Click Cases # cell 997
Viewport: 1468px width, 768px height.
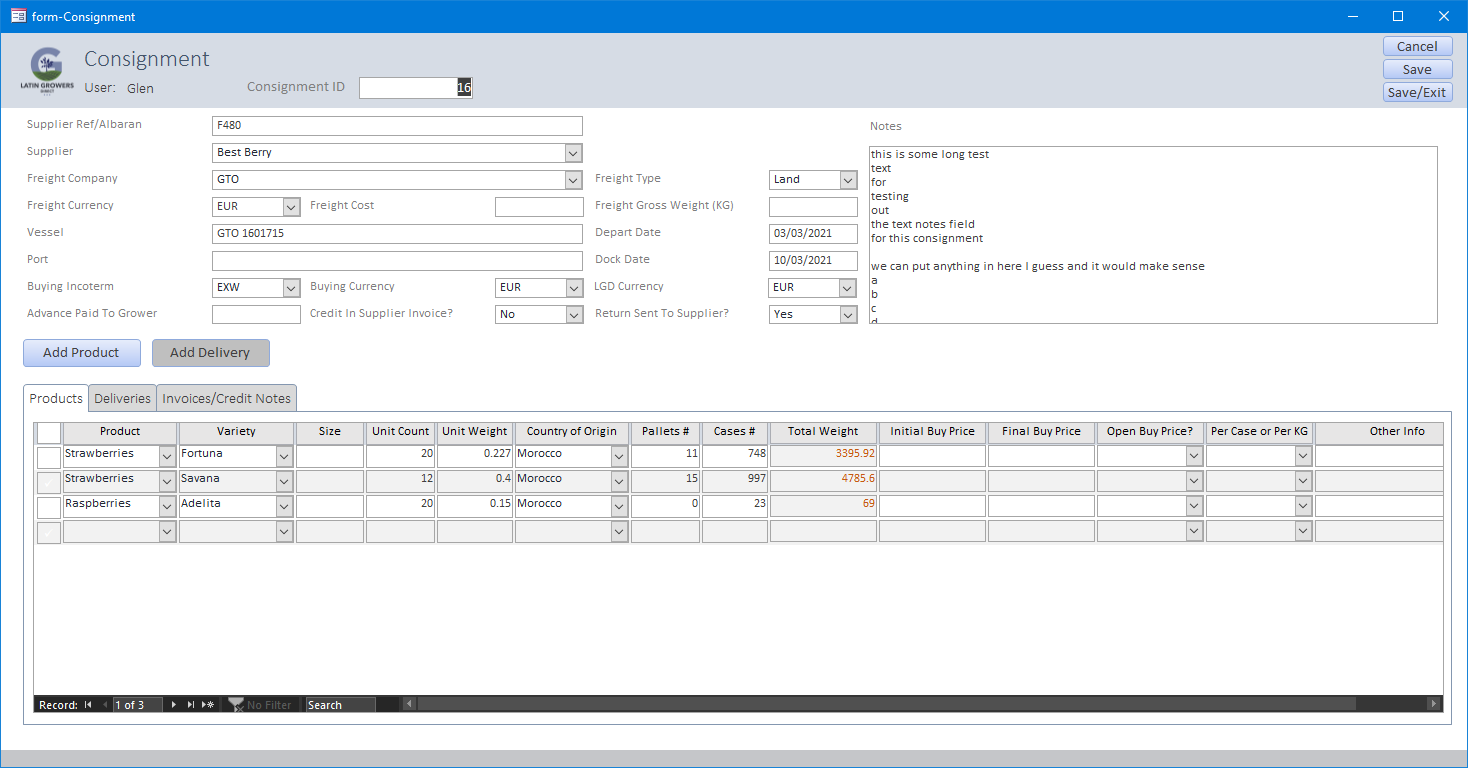(735, 482)
